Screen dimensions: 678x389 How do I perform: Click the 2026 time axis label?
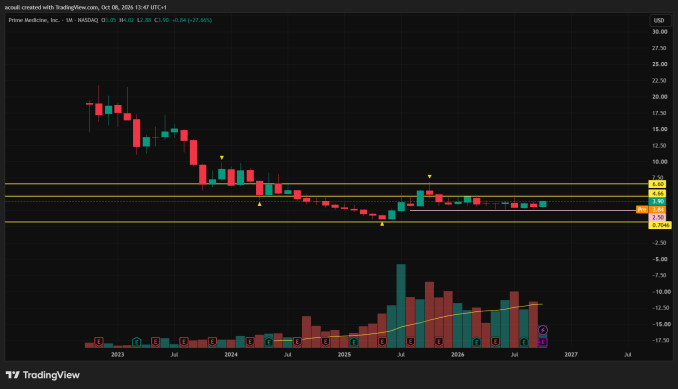point(457,354)
